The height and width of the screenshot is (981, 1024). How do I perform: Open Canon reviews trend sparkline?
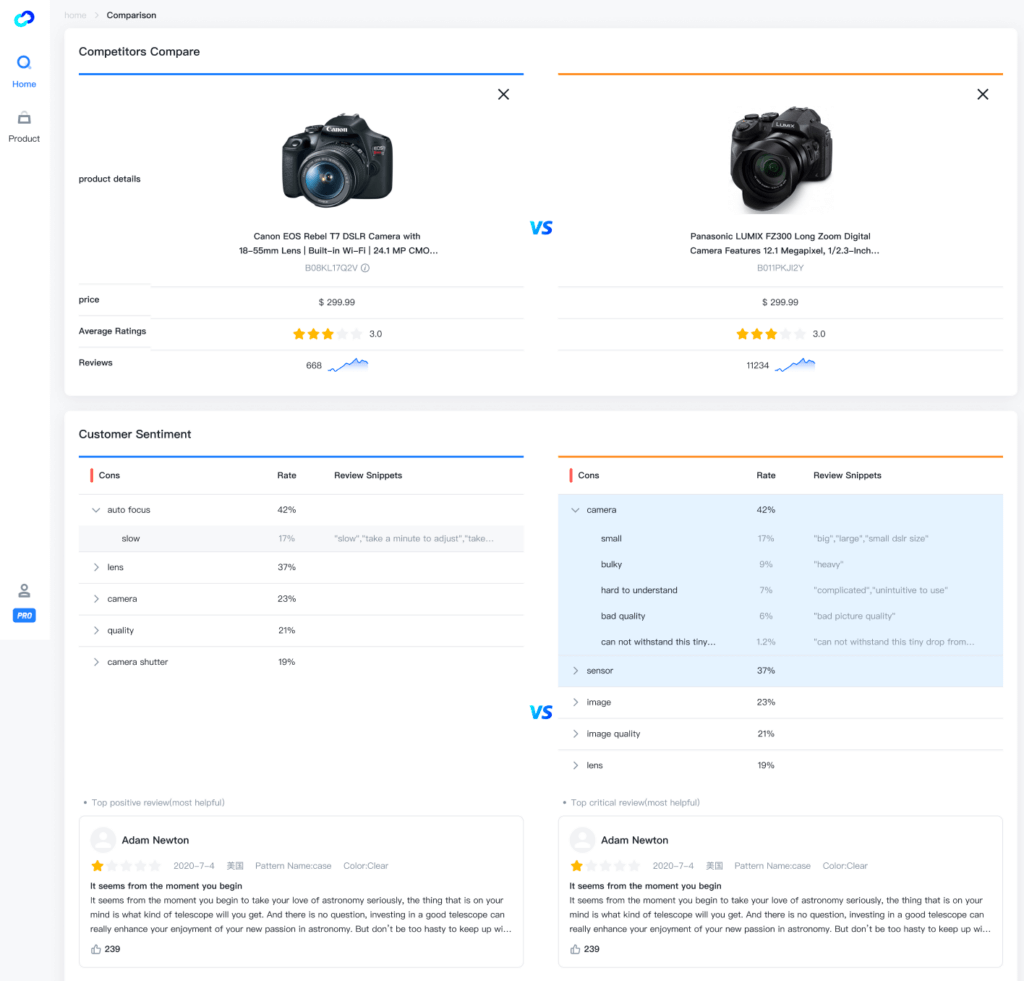[348, 364]
